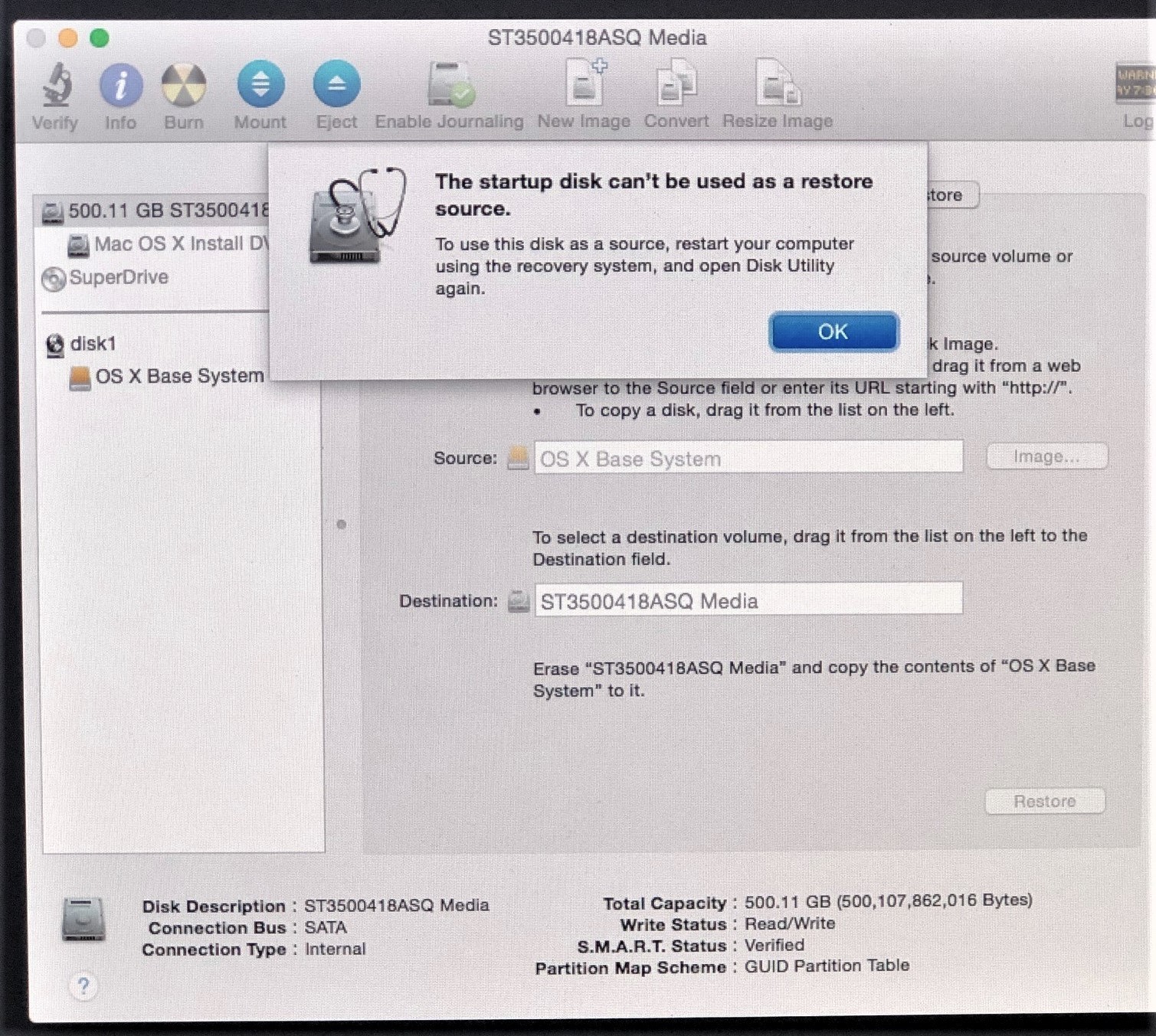Click the SMART status value 'Verified'
This screenshot has height=1036, width=1156.
point(774,945)
